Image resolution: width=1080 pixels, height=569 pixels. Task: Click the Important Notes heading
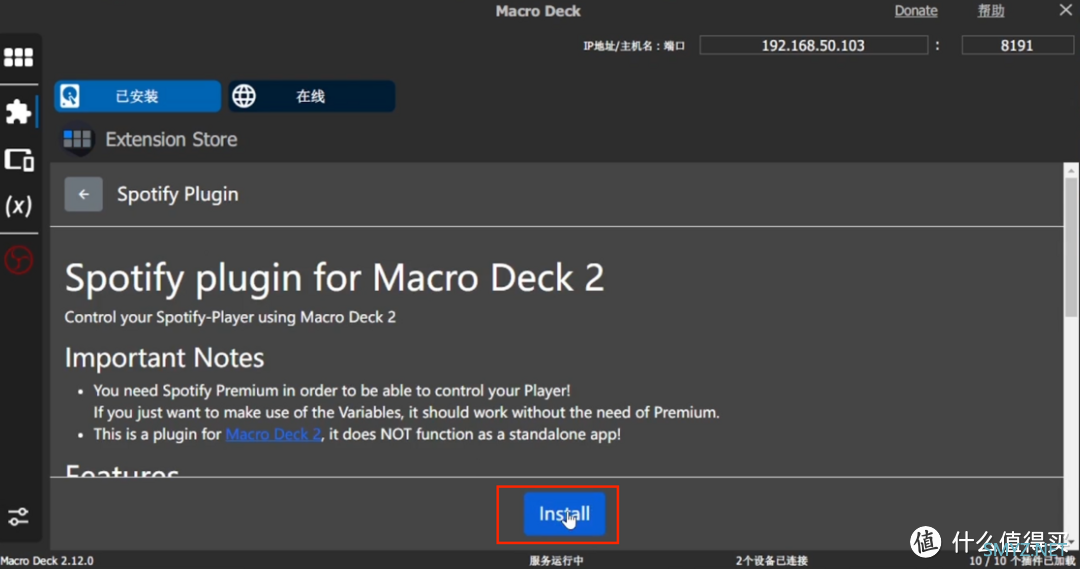165,358
